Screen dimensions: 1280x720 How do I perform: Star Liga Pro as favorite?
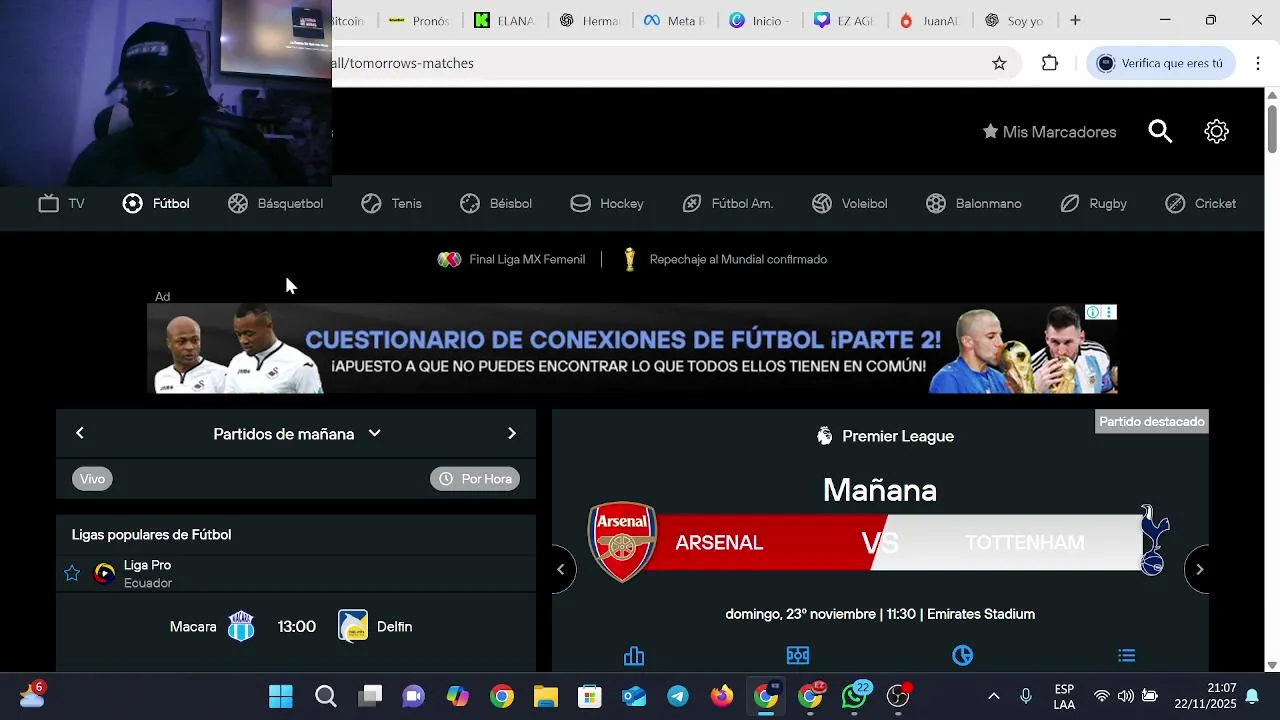pos(72,574)
